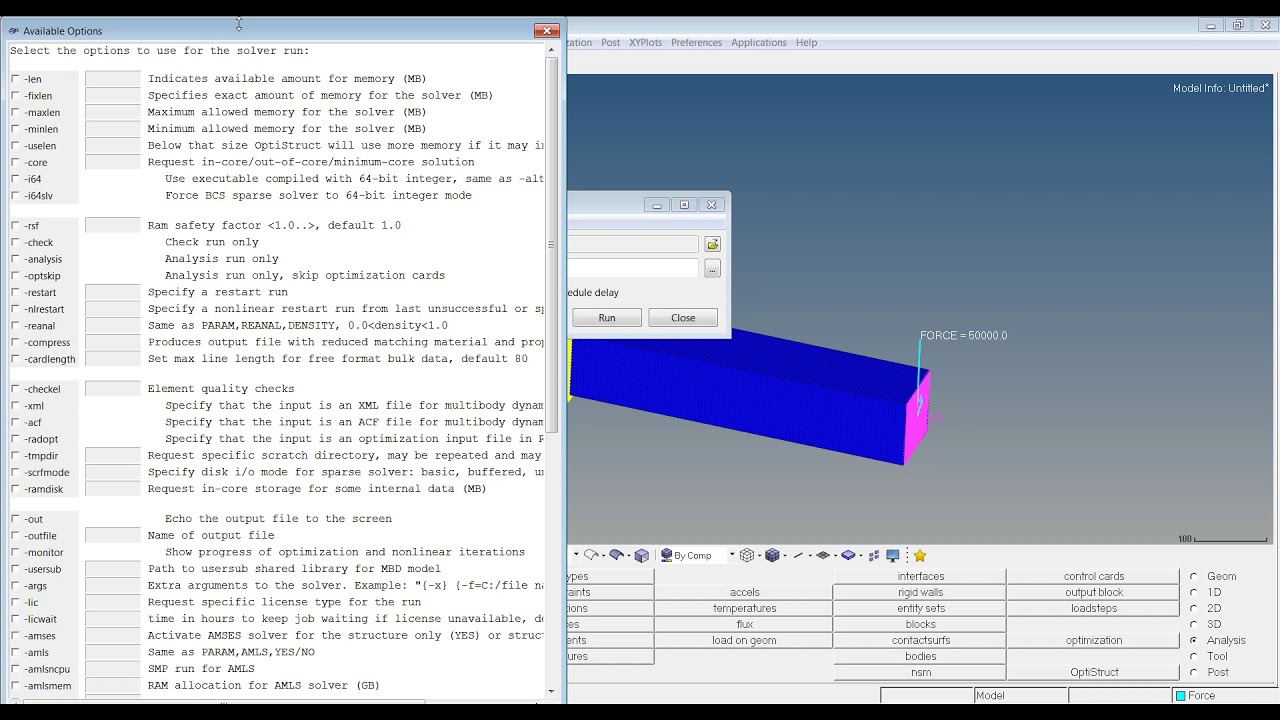Viewport: 1280px width, 720px height.
Task: Select the Post page radio button
Action: pyautogui.click(x=1193, y=672)
